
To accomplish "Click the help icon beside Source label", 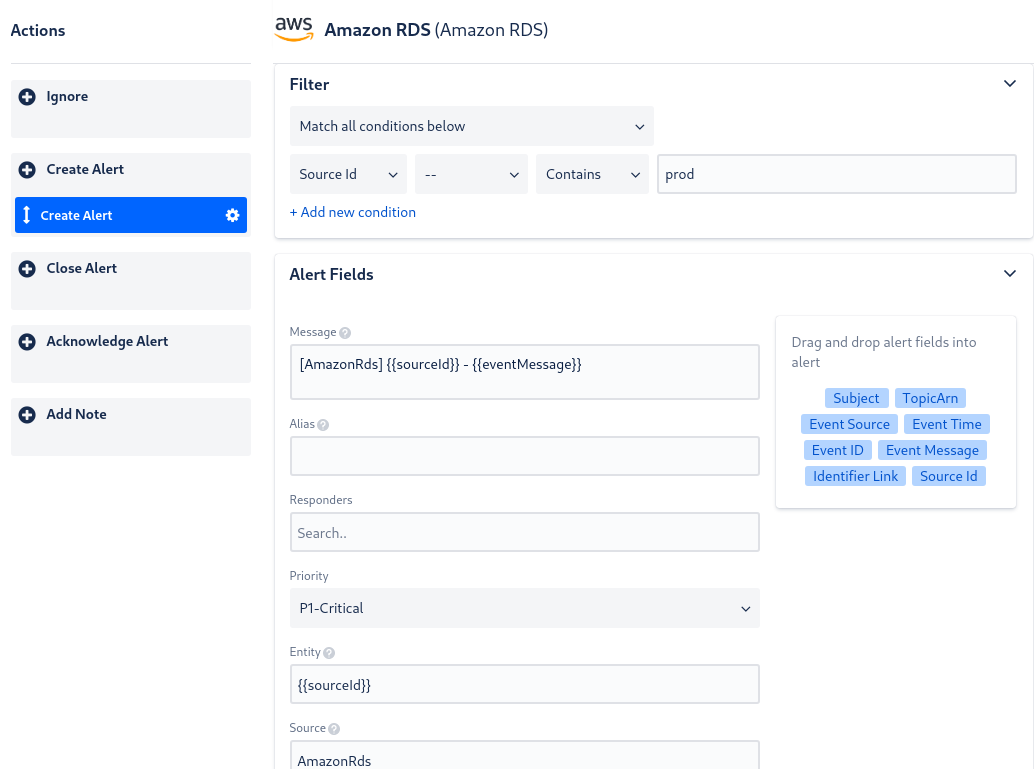I will [334, 729].
